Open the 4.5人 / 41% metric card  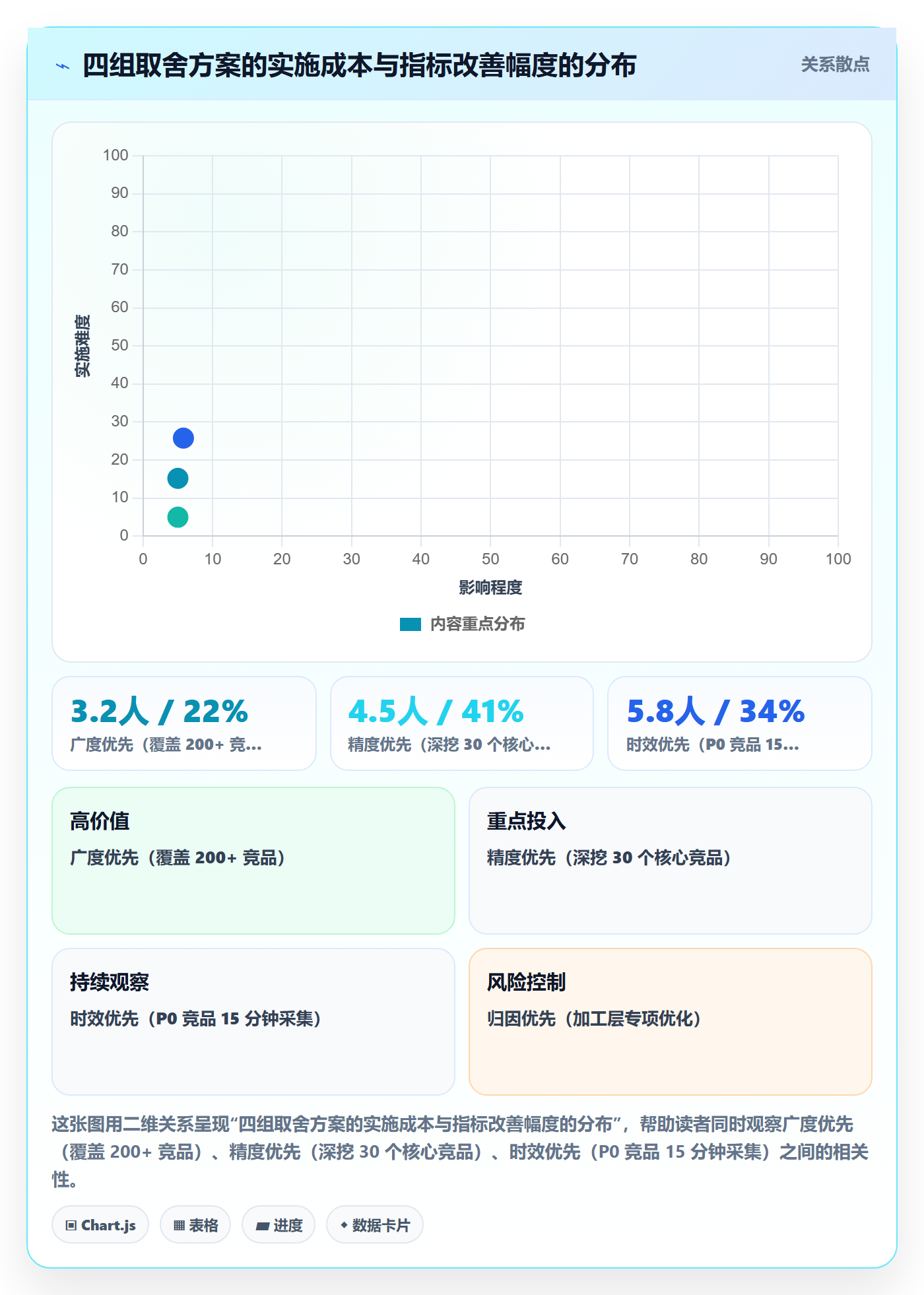[x=462, y=723]
